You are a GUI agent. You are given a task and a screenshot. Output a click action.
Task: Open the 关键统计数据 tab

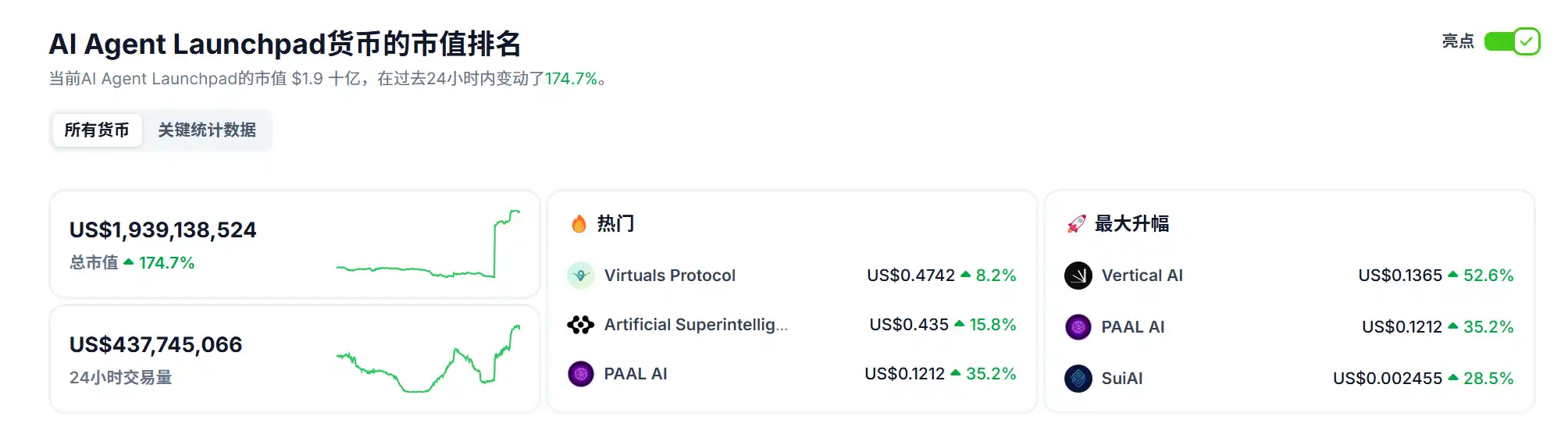click(x=207, y=130)
